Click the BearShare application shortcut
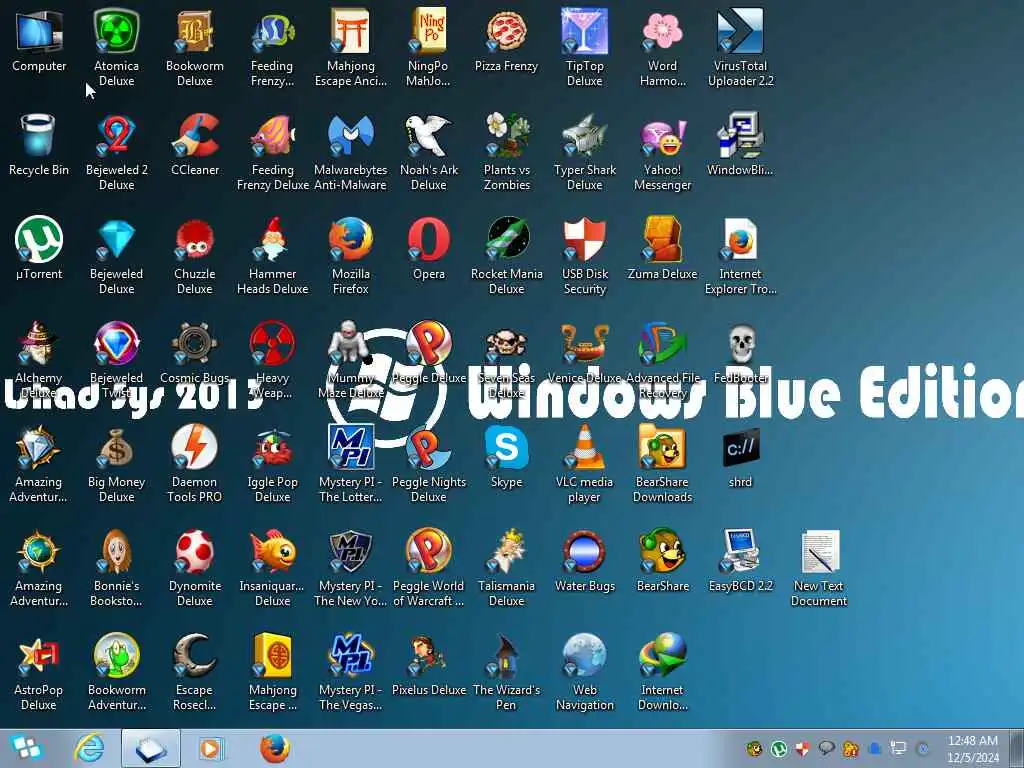 (x=662, y=560)
